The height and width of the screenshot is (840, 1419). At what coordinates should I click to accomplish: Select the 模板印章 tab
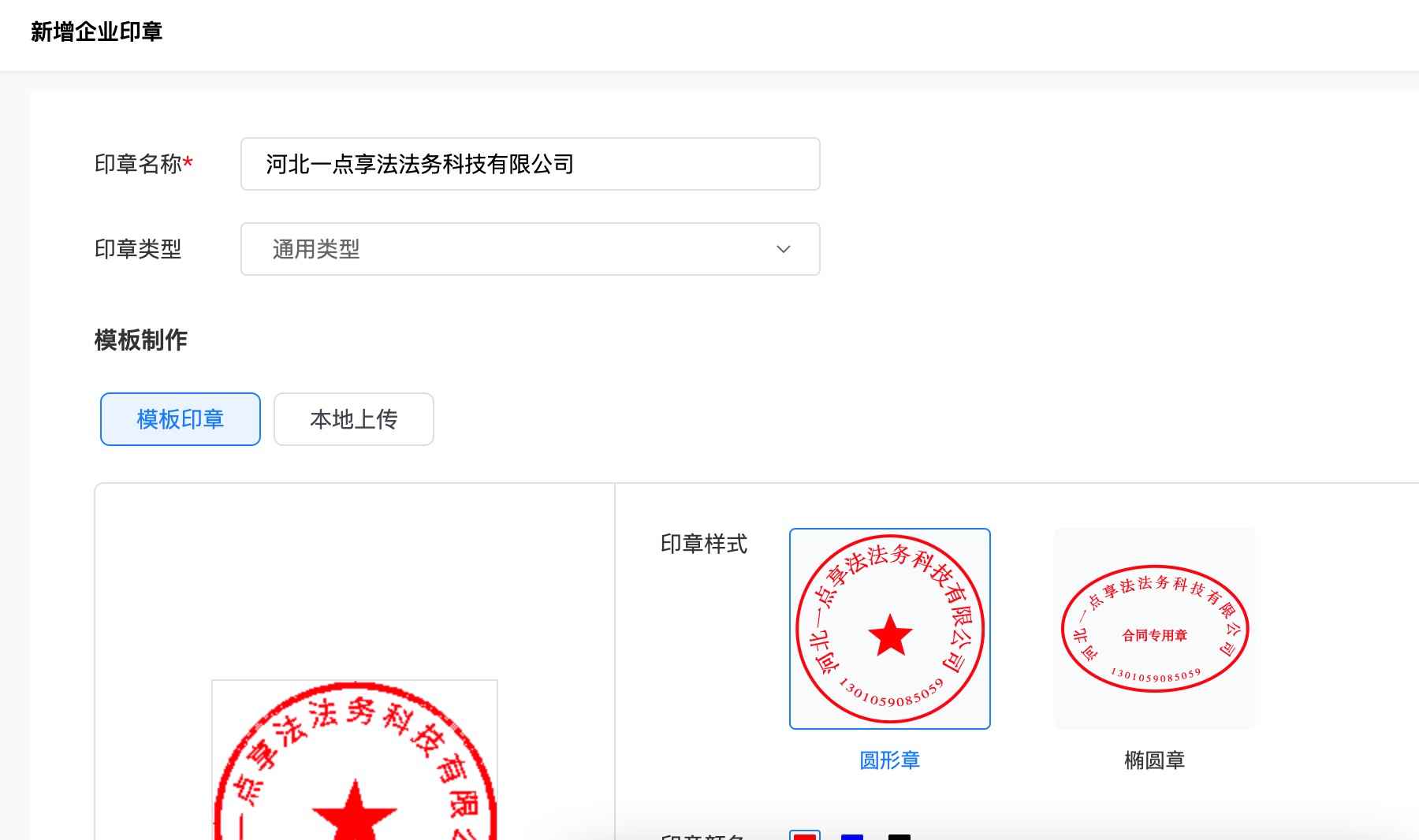click(x=181, y=419)
